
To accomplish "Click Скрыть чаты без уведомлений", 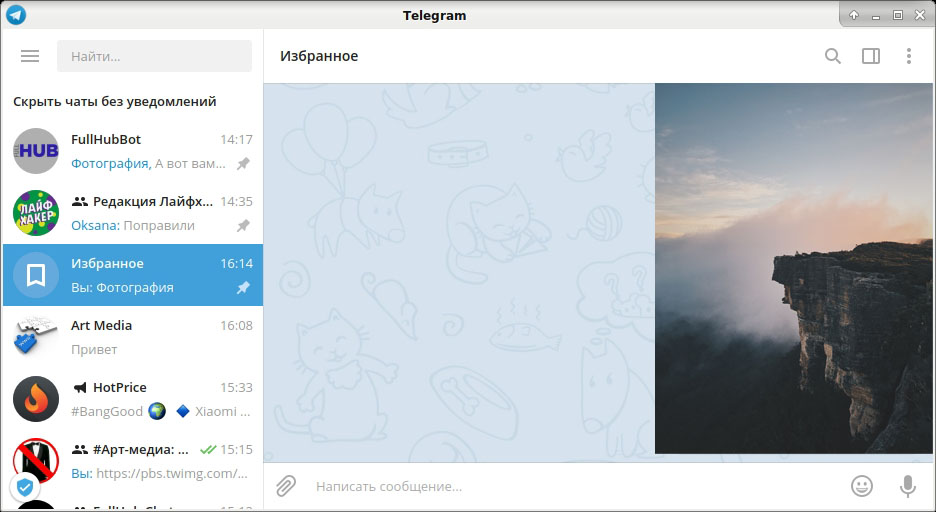I will point(115,101).
